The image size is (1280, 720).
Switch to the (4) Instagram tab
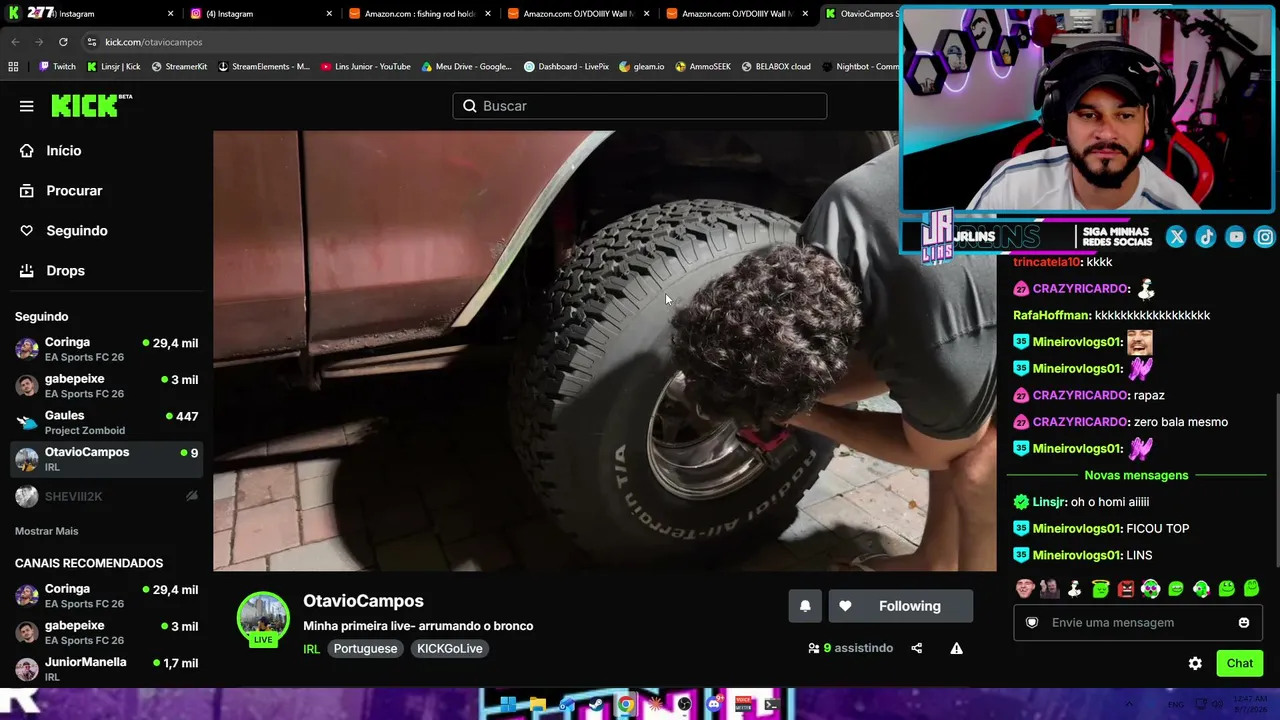click(x=260, y=14)
